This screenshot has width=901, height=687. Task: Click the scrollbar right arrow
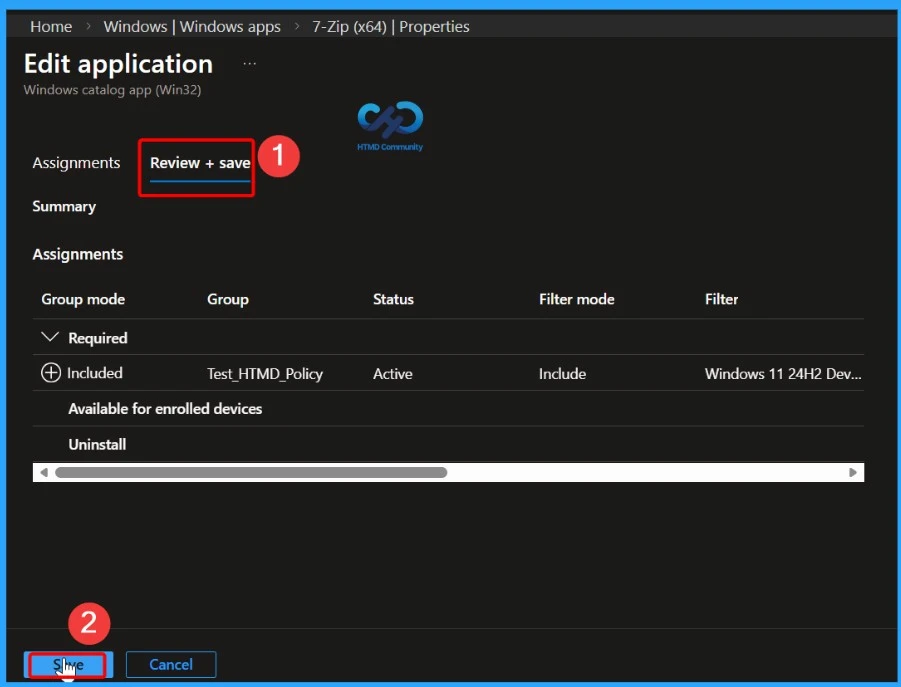(853, 472)
